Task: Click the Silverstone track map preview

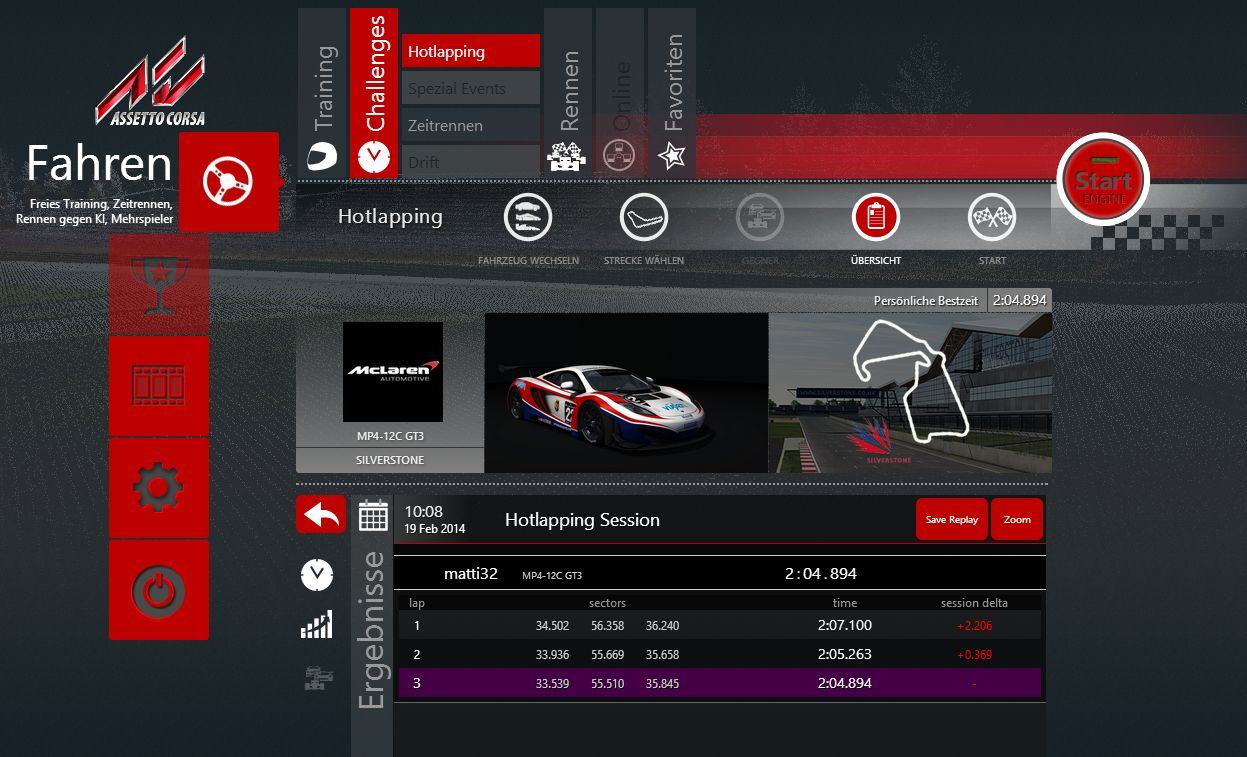Action: tap(910, 392)
